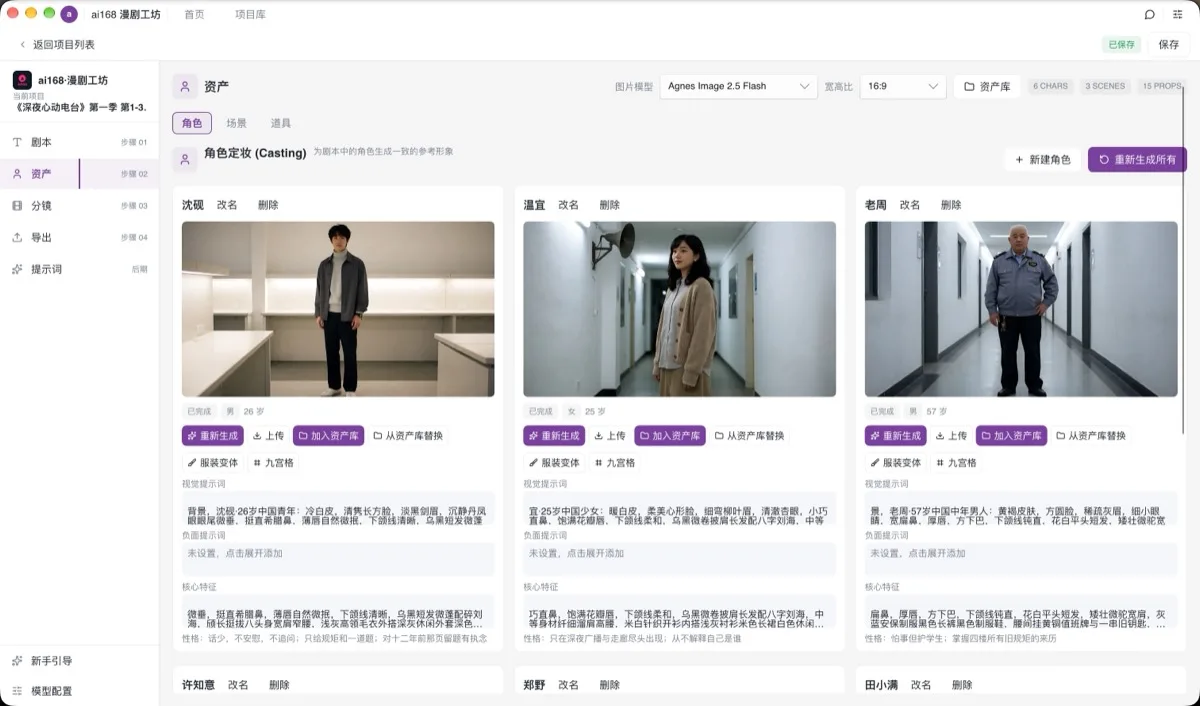Click into 沈砚's 视觉提示词 text field

338,508
